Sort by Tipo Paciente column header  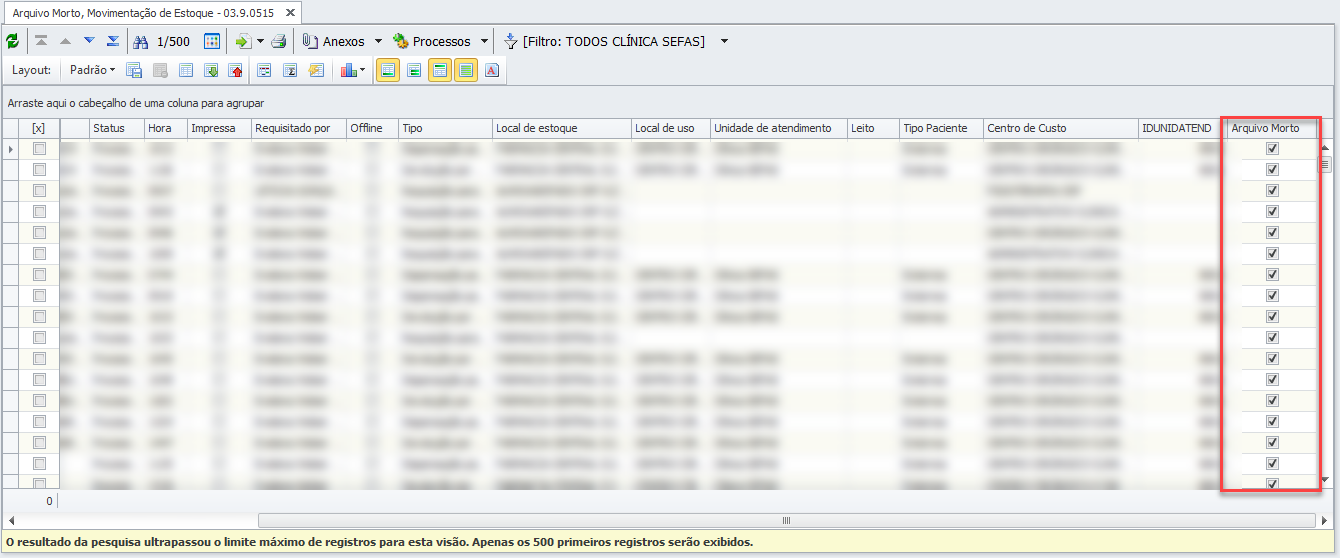(x=940, y=128)
